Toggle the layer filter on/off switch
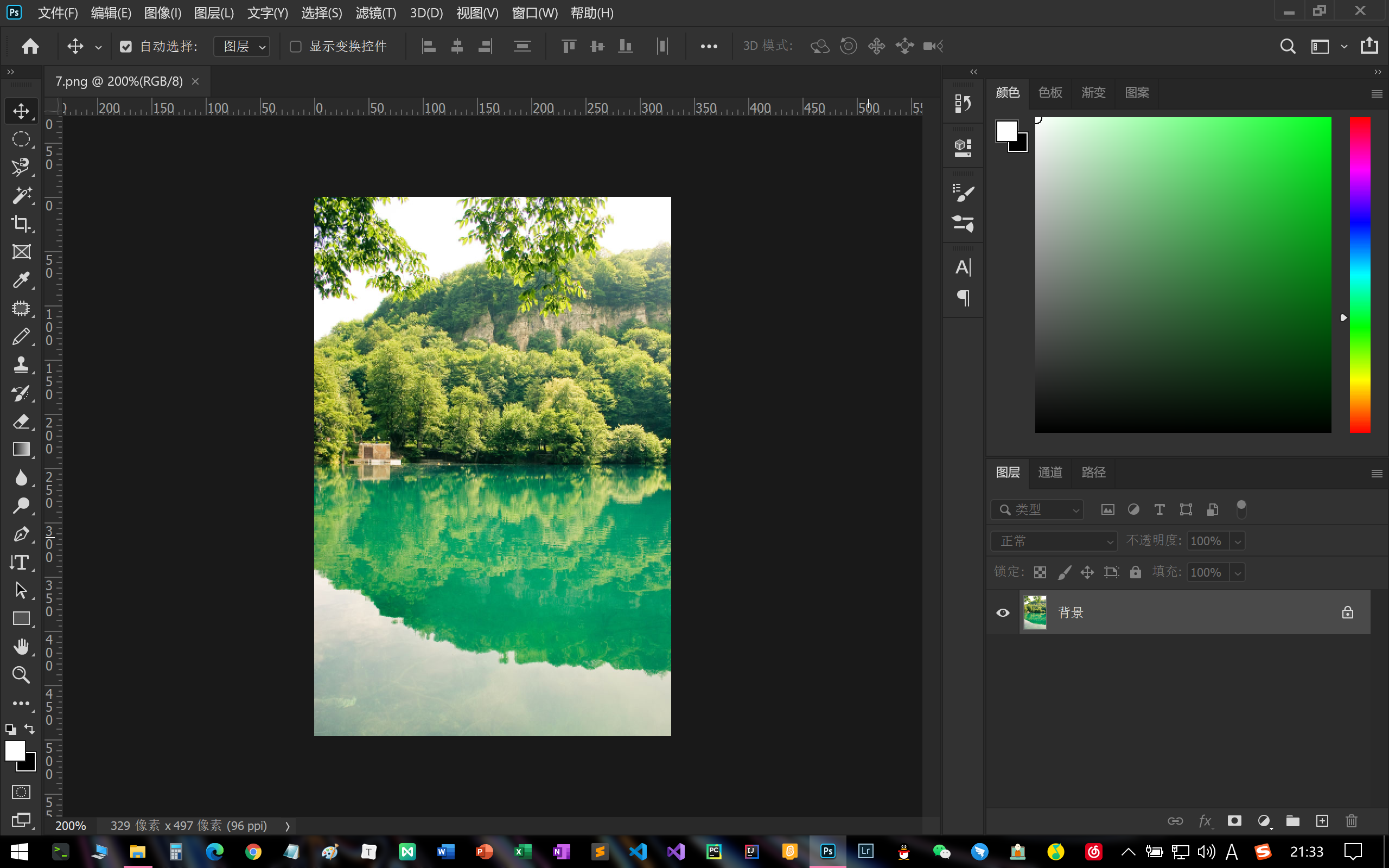Image resolution: width=1389 pixels, height=868 pixels. pos(1241,509)
